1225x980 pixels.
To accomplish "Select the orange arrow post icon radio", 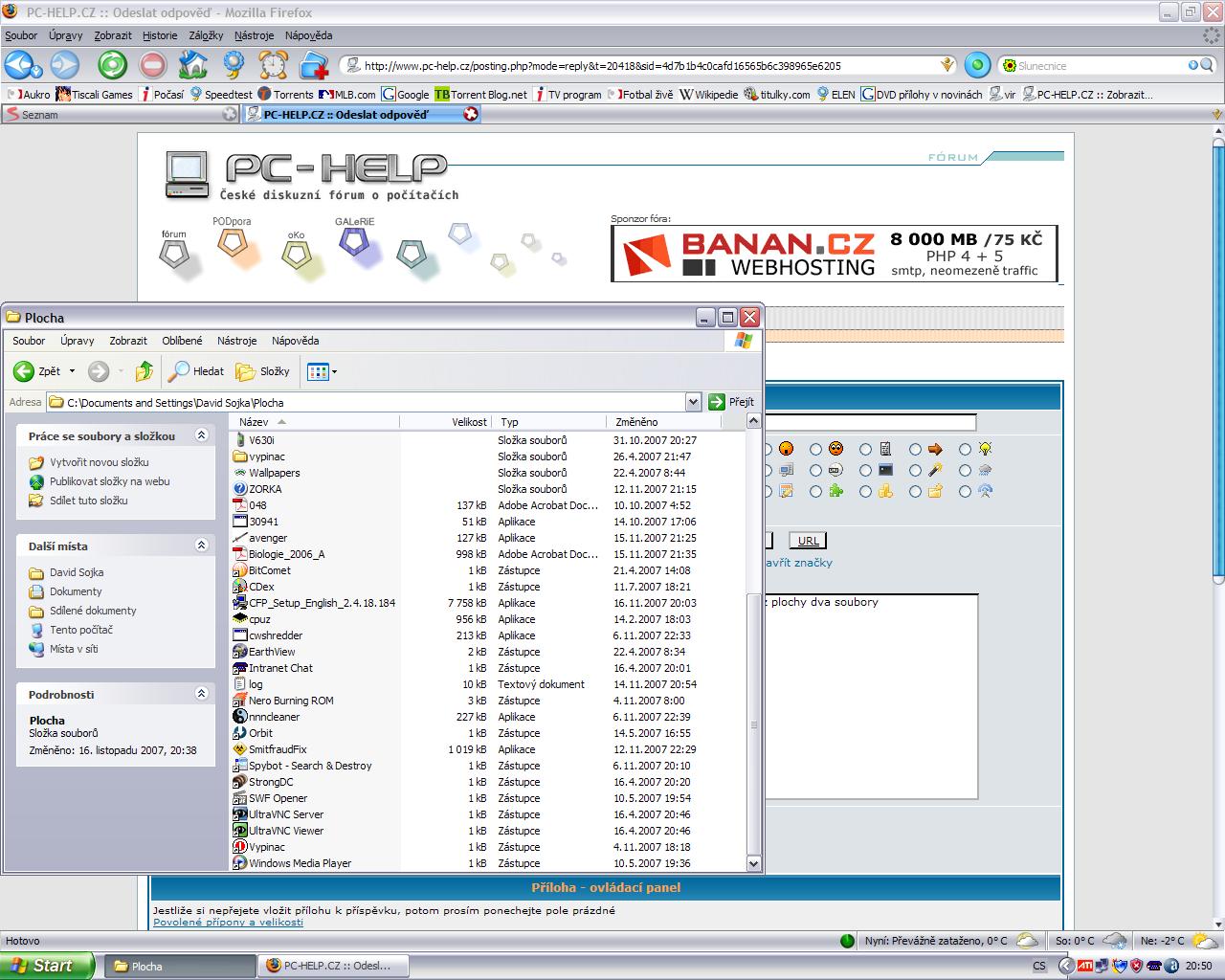I will (915, 449).
